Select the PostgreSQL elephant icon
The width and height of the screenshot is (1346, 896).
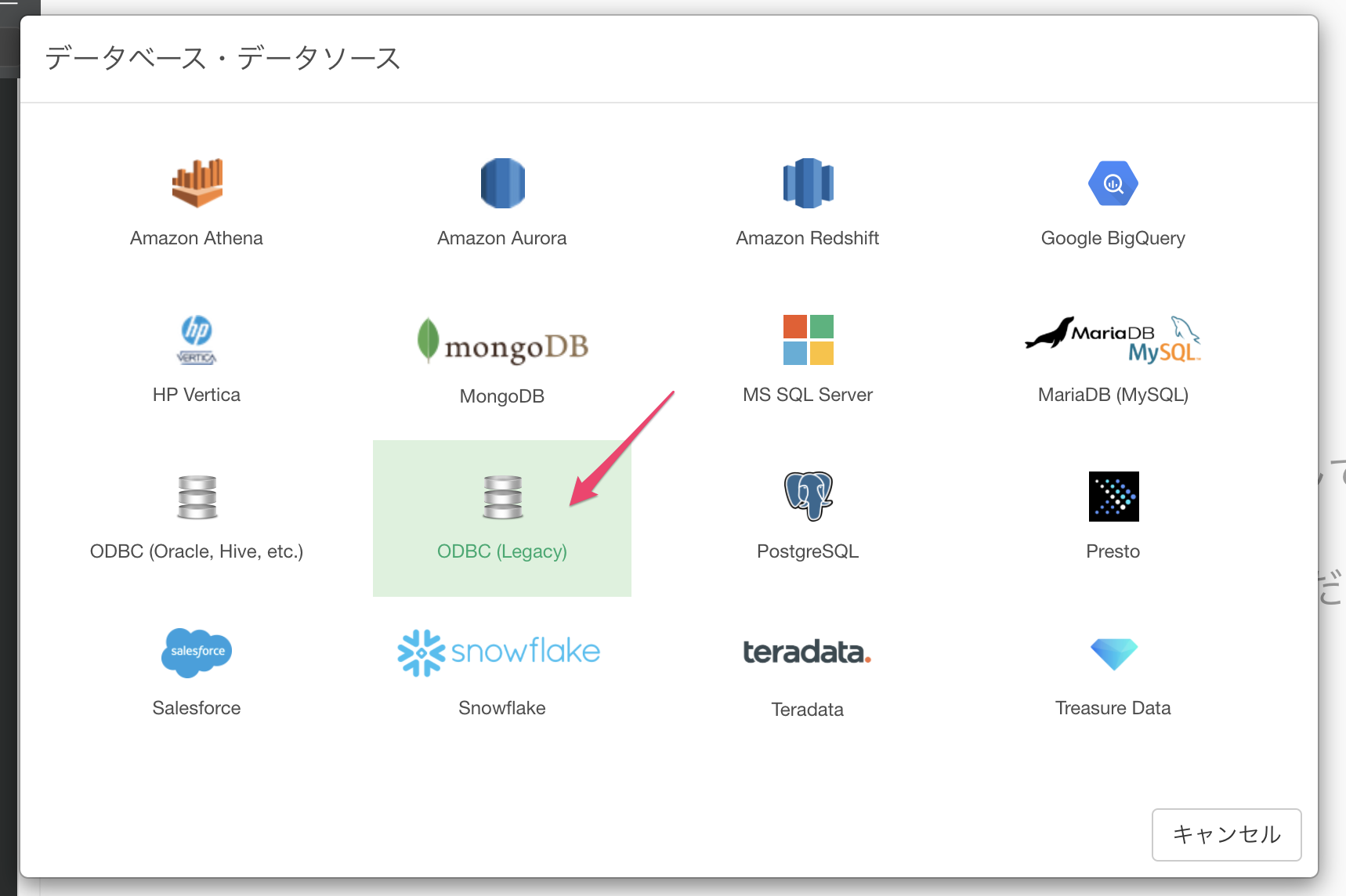808,497
